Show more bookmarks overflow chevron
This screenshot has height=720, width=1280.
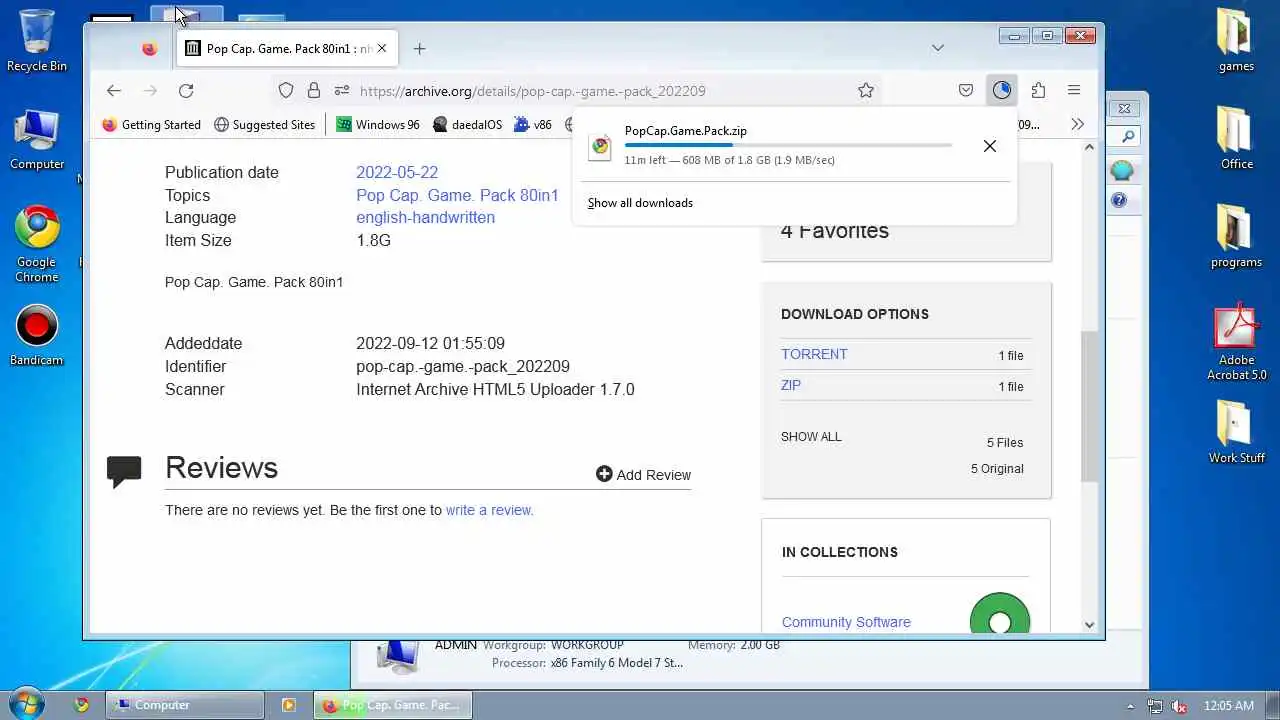click(1077, 124)
